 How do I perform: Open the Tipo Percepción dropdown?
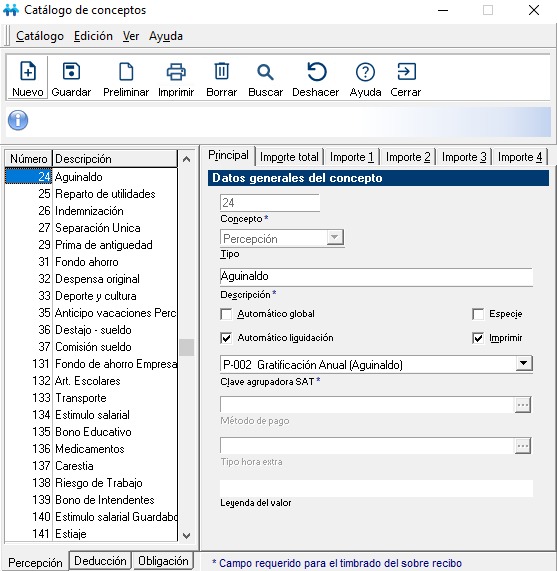(x=335, y=238)
